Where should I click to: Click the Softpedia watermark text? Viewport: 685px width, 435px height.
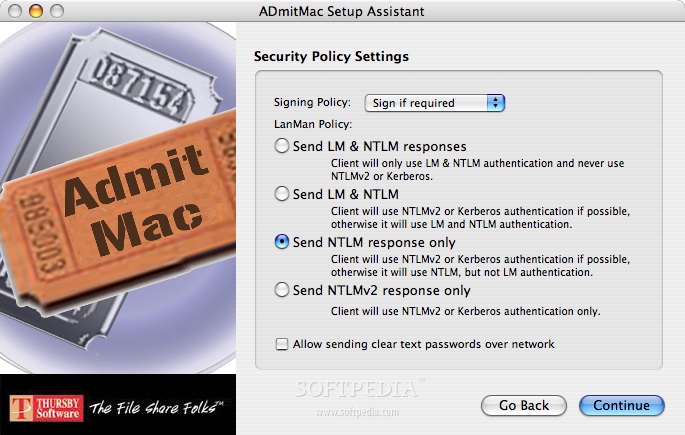pos(357,389)
